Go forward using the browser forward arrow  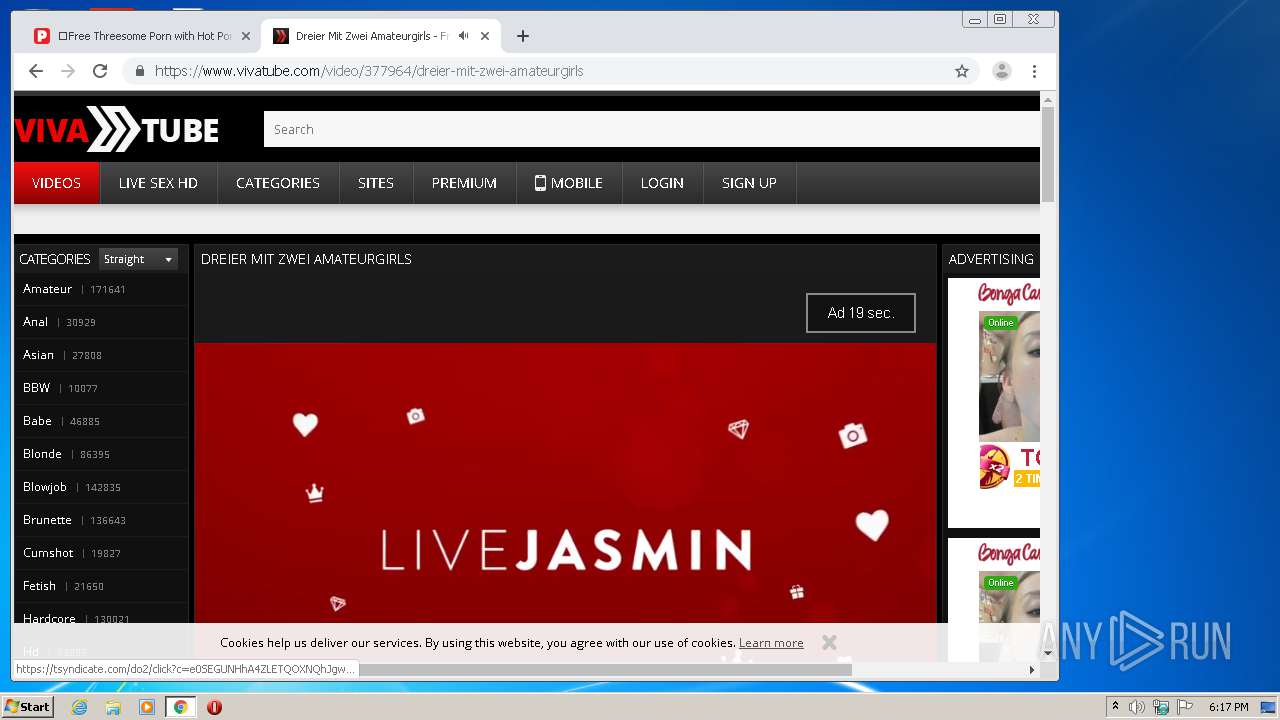pos(68,71)
